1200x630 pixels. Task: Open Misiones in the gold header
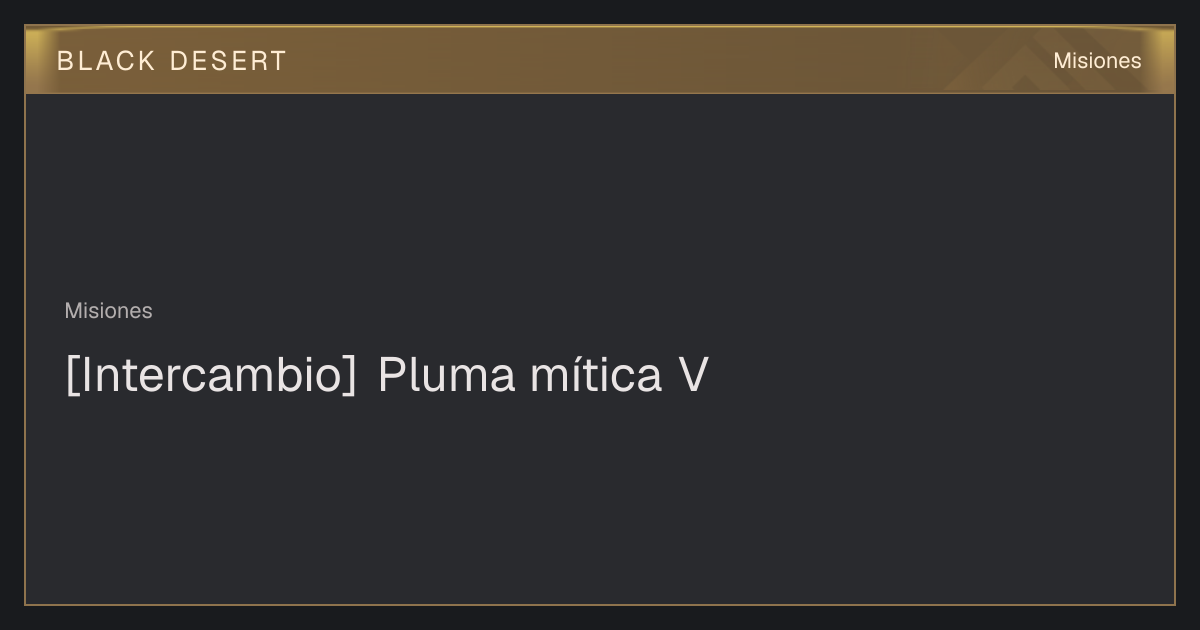point(1097,61)
